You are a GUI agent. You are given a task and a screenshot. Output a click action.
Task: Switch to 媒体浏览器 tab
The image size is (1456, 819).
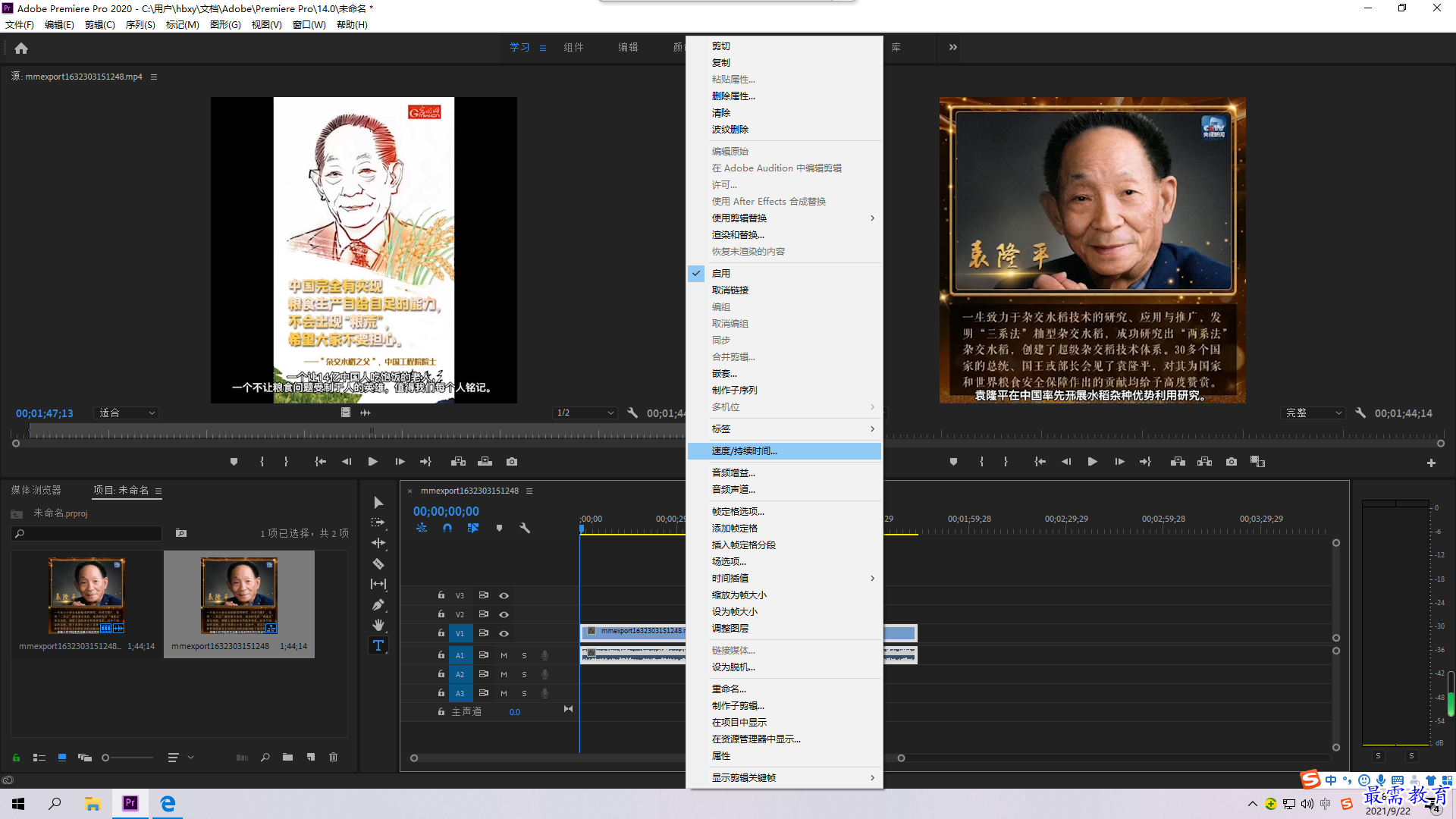tap(36, 490)
